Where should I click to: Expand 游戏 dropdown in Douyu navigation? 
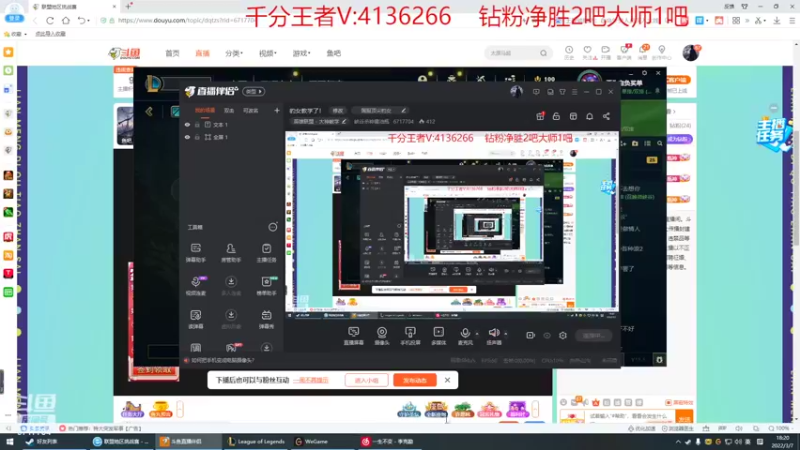pos(302,53)
